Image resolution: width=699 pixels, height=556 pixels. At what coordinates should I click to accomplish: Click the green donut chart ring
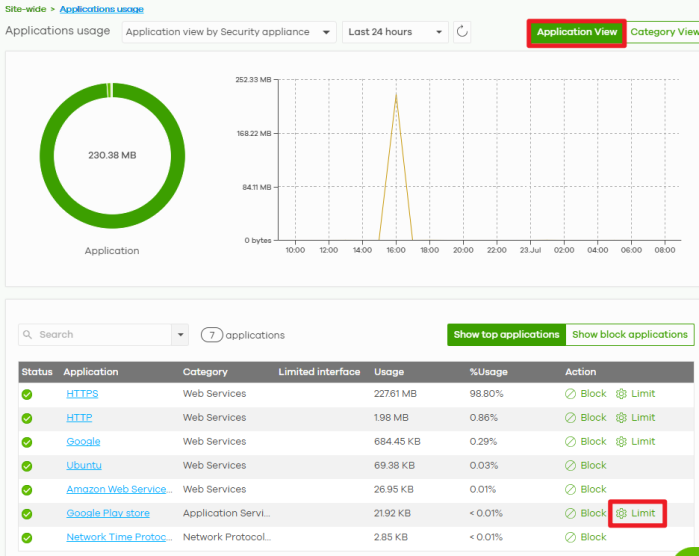click(46, 156)
